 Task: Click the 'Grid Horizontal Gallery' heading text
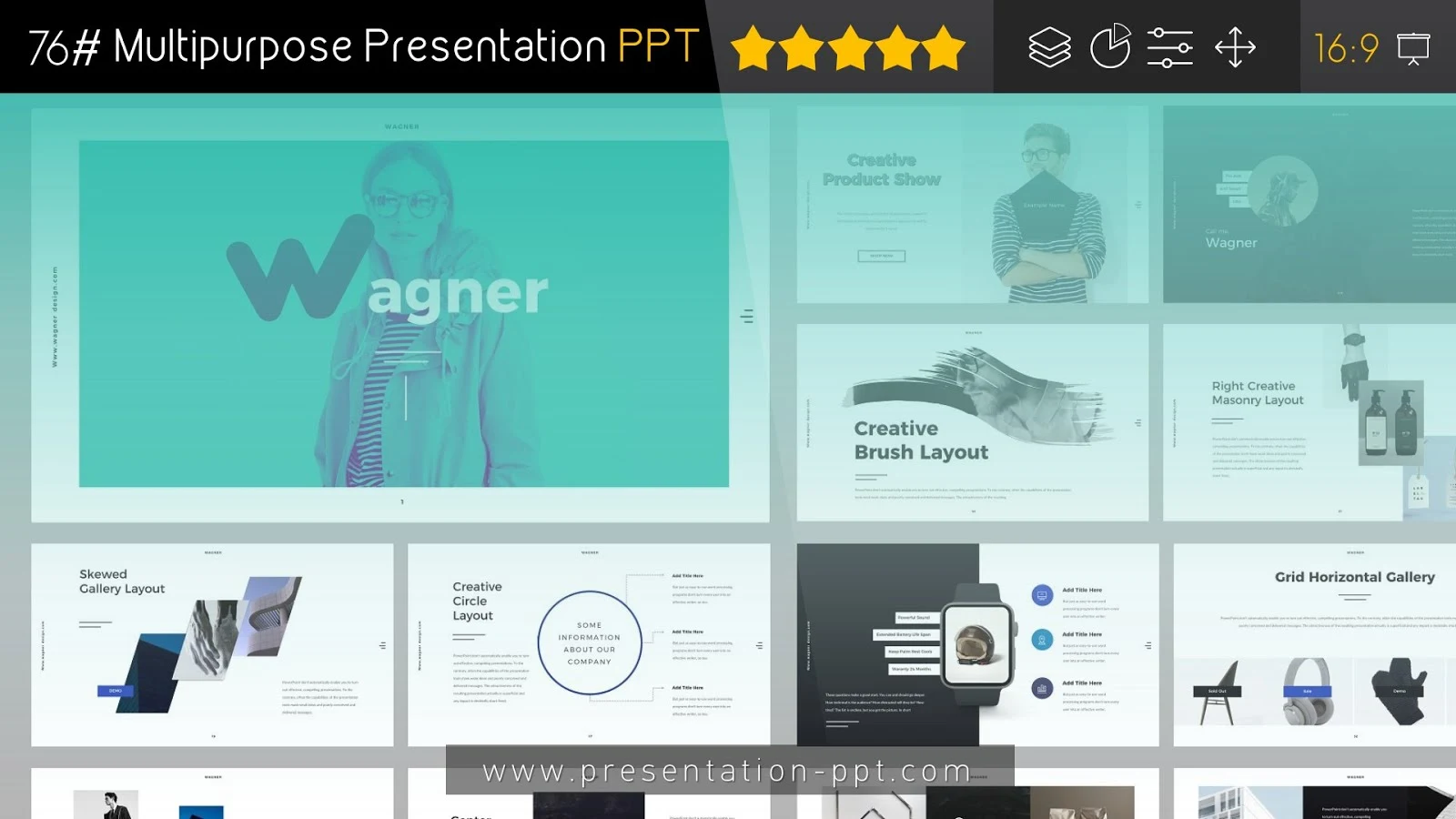coord(1355,577)
